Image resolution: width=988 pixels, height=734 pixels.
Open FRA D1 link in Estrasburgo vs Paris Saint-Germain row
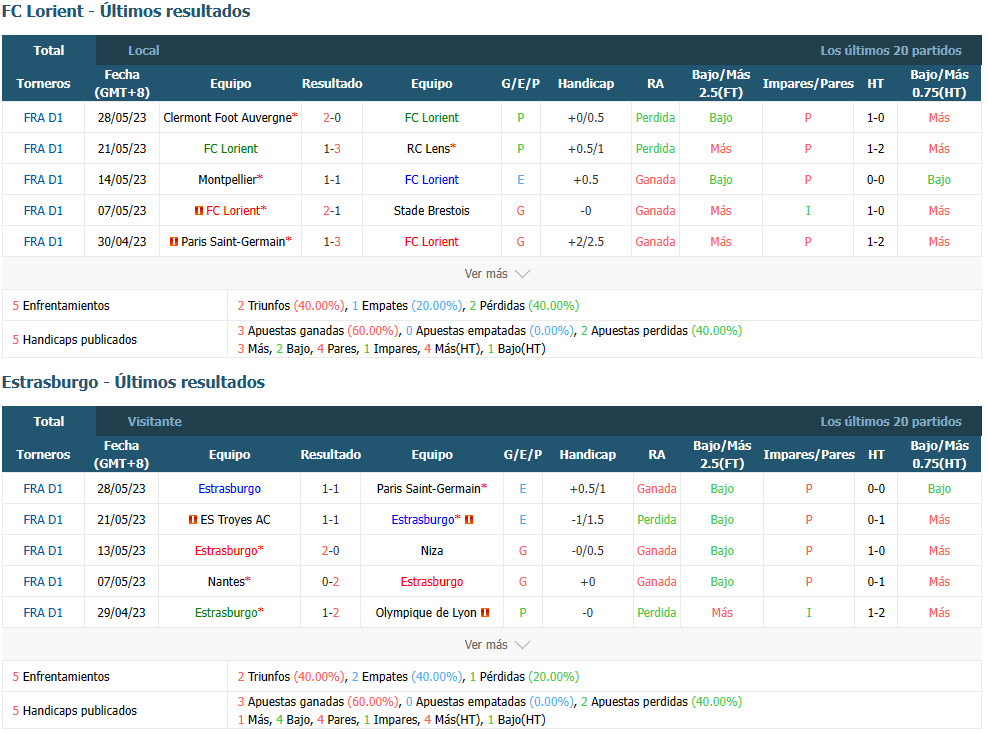tap(43, 489)
